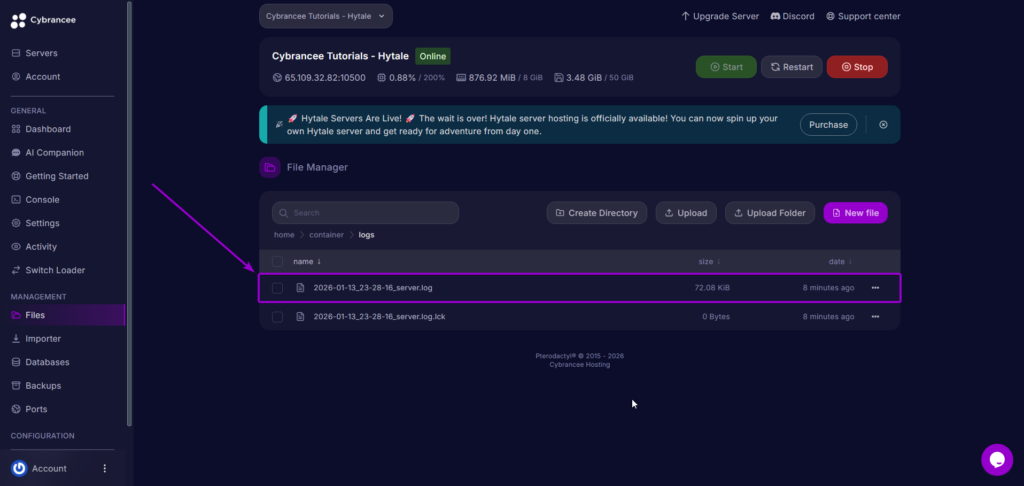The width and height of the screenshot is (1024, 486).
Task: Click the File Manager folder icon
Action: pyautogui.click(x=270, y=168)
